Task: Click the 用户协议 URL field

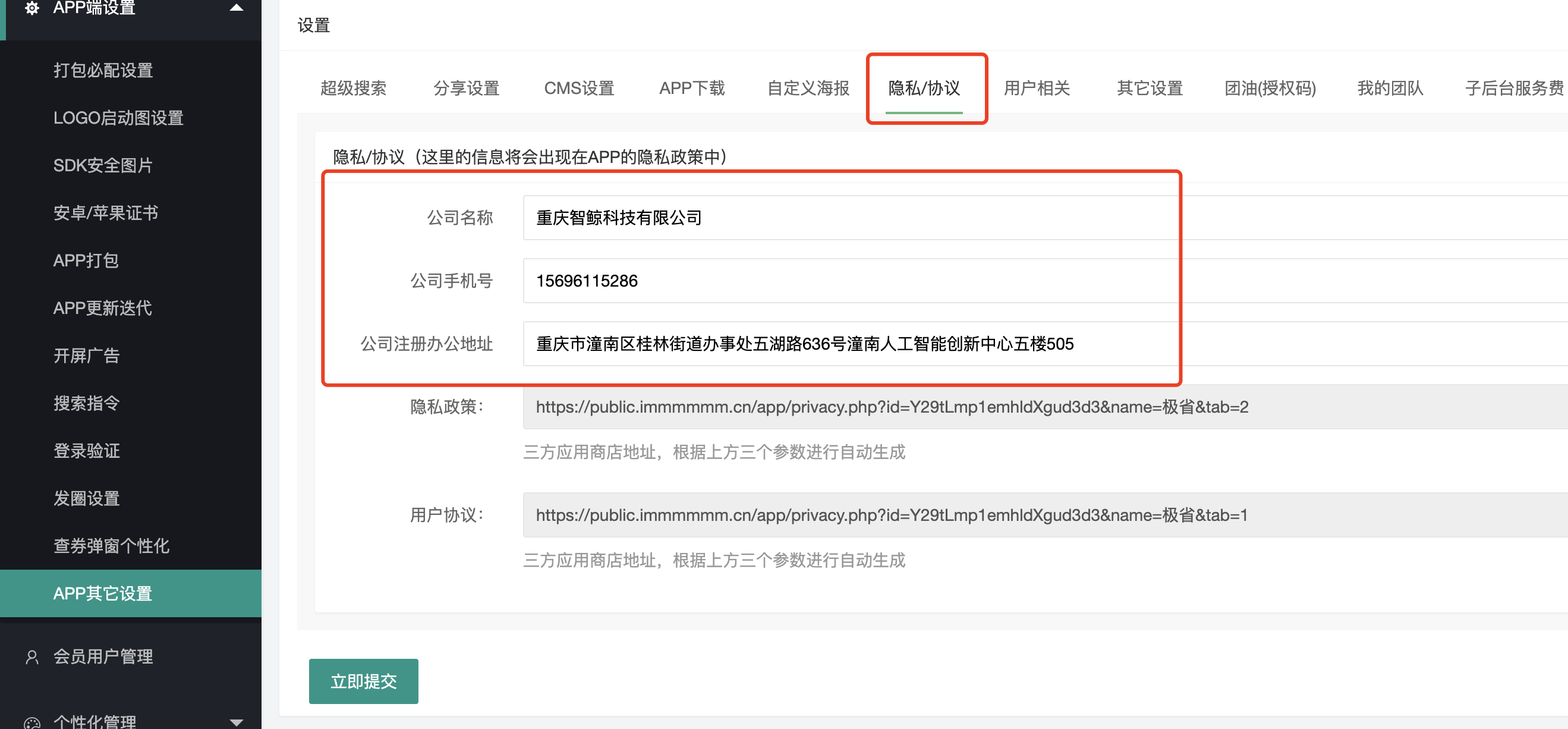Action: tap(1045, 515)
